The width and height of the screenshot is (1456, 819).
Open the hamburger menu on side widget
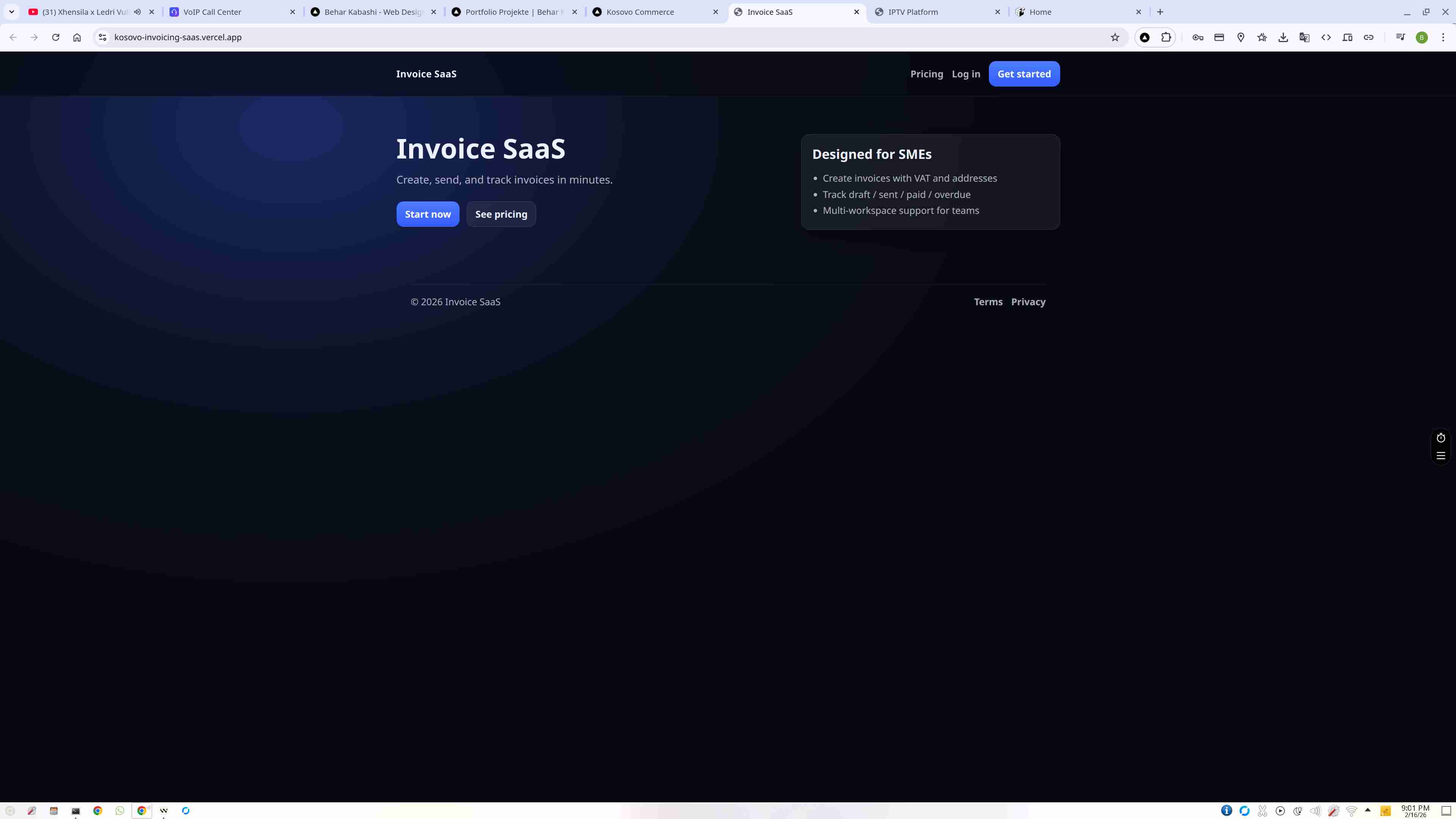1441,455
